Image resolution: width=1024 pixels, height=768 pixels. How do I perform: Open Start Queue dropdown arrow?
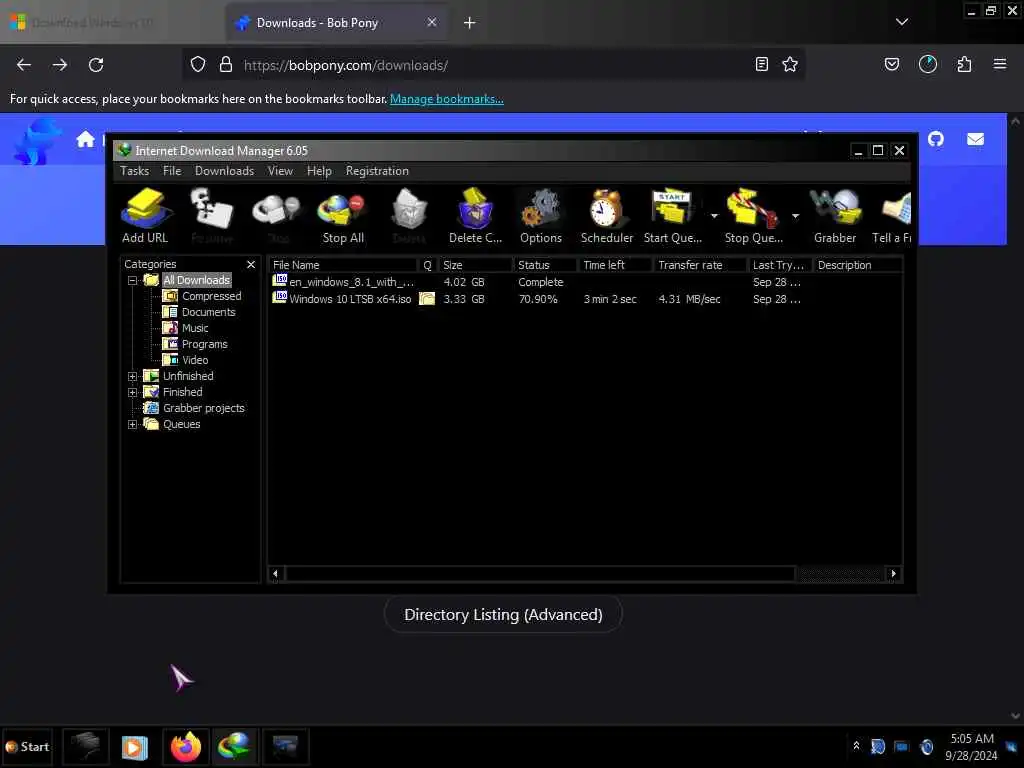[x=714, y=216]
